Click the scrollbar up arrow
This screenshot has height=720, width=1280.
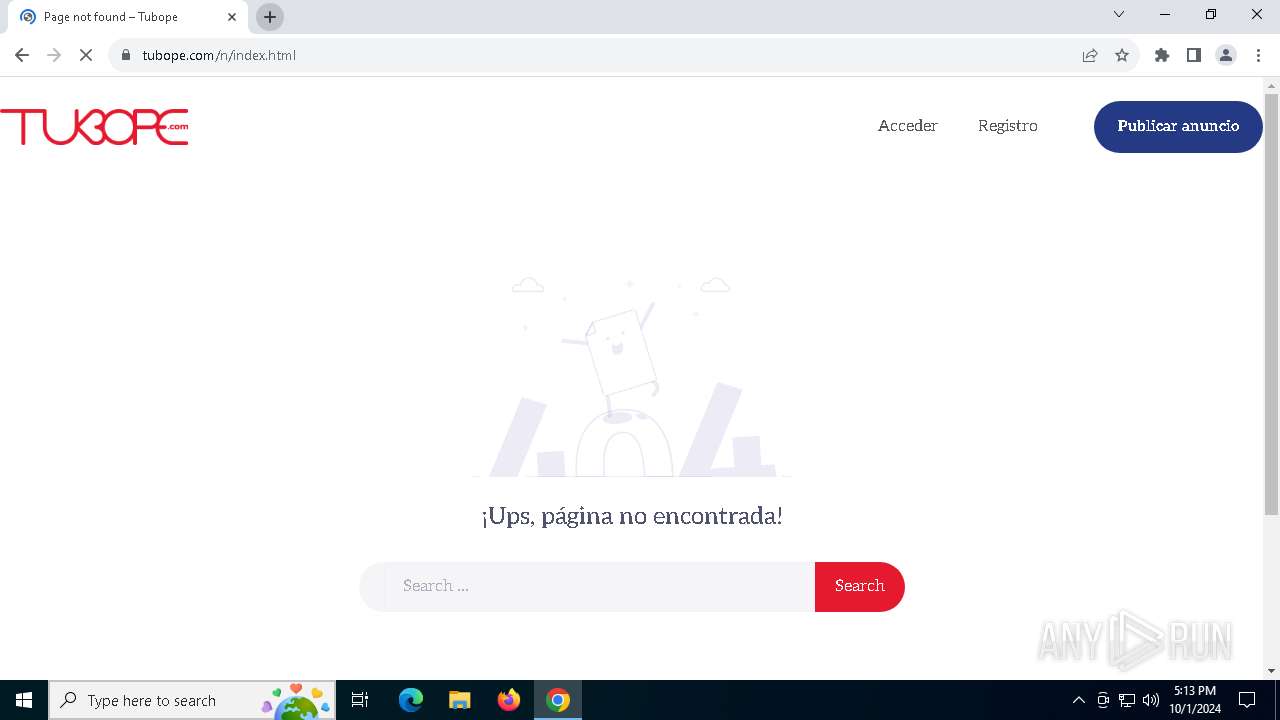tap(1271, 85)
